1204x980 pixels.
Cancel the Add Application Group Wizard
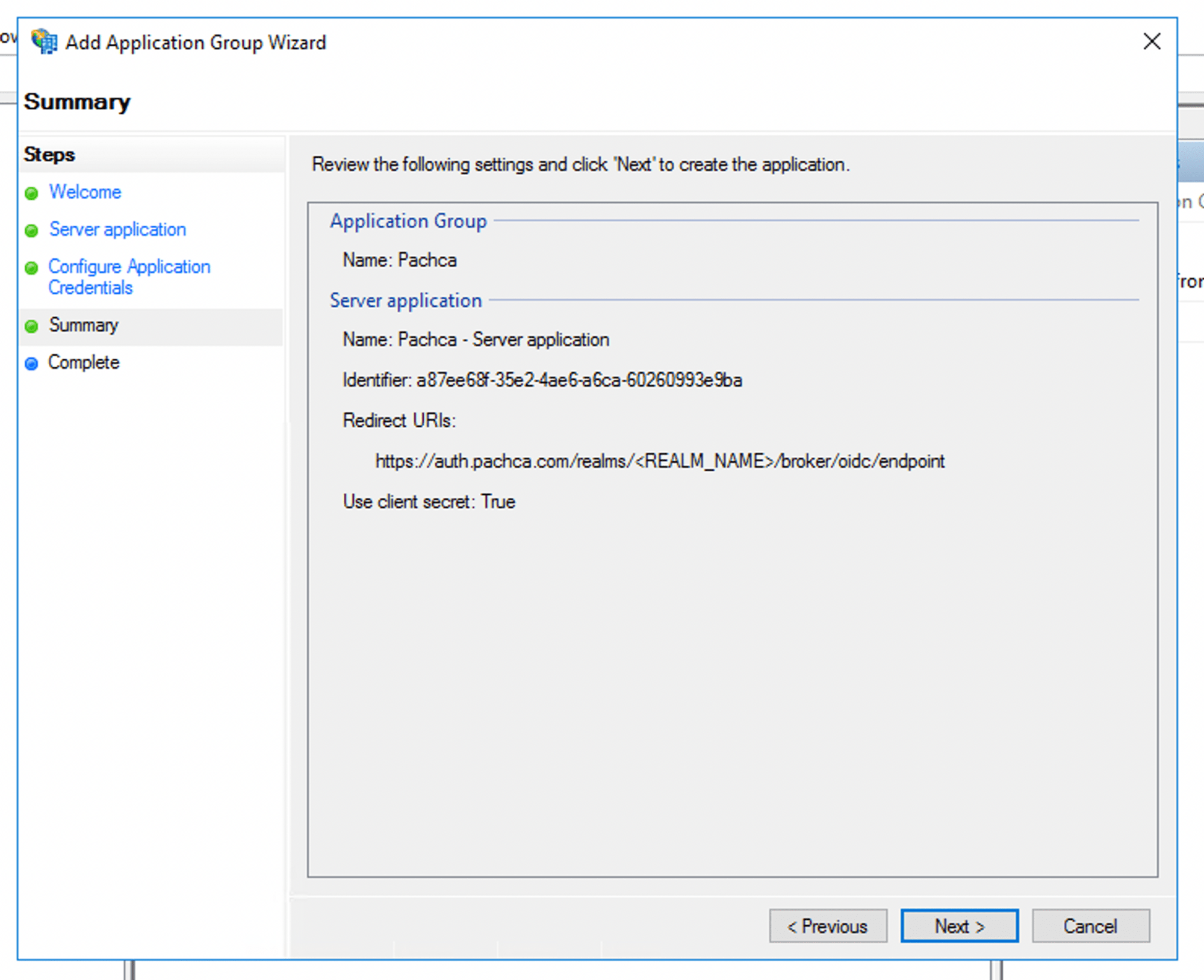pos(1091,926)
